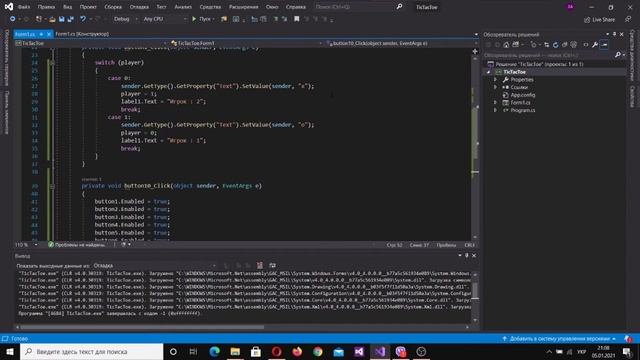Viewport: 640px width, 360px height.
Task: Expand the Properties node
Action: [x=496, y=80]
